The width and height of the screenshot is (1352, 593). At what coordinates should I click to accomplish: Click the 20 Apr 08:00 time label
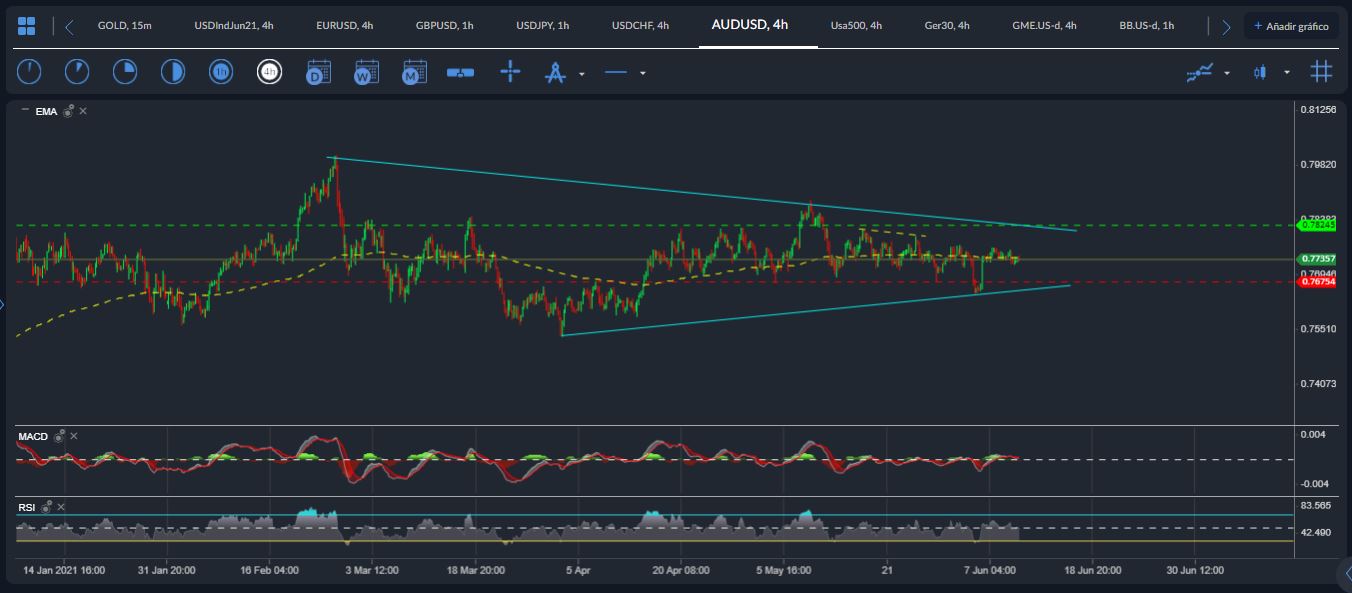click(x=681, y=570)
